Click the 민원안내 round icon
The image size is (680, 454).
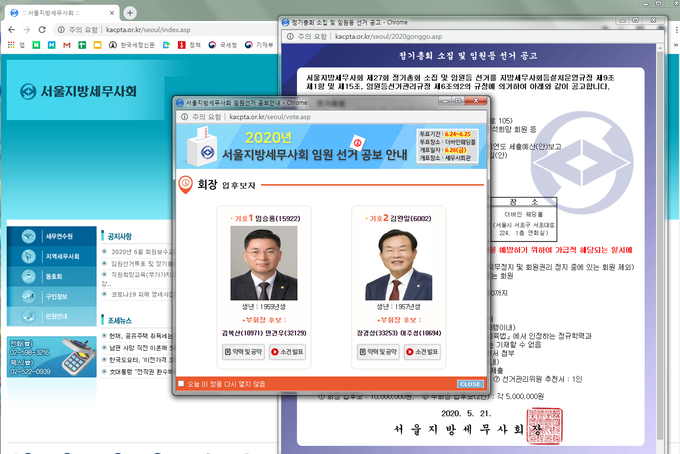(x=29, y=316)
